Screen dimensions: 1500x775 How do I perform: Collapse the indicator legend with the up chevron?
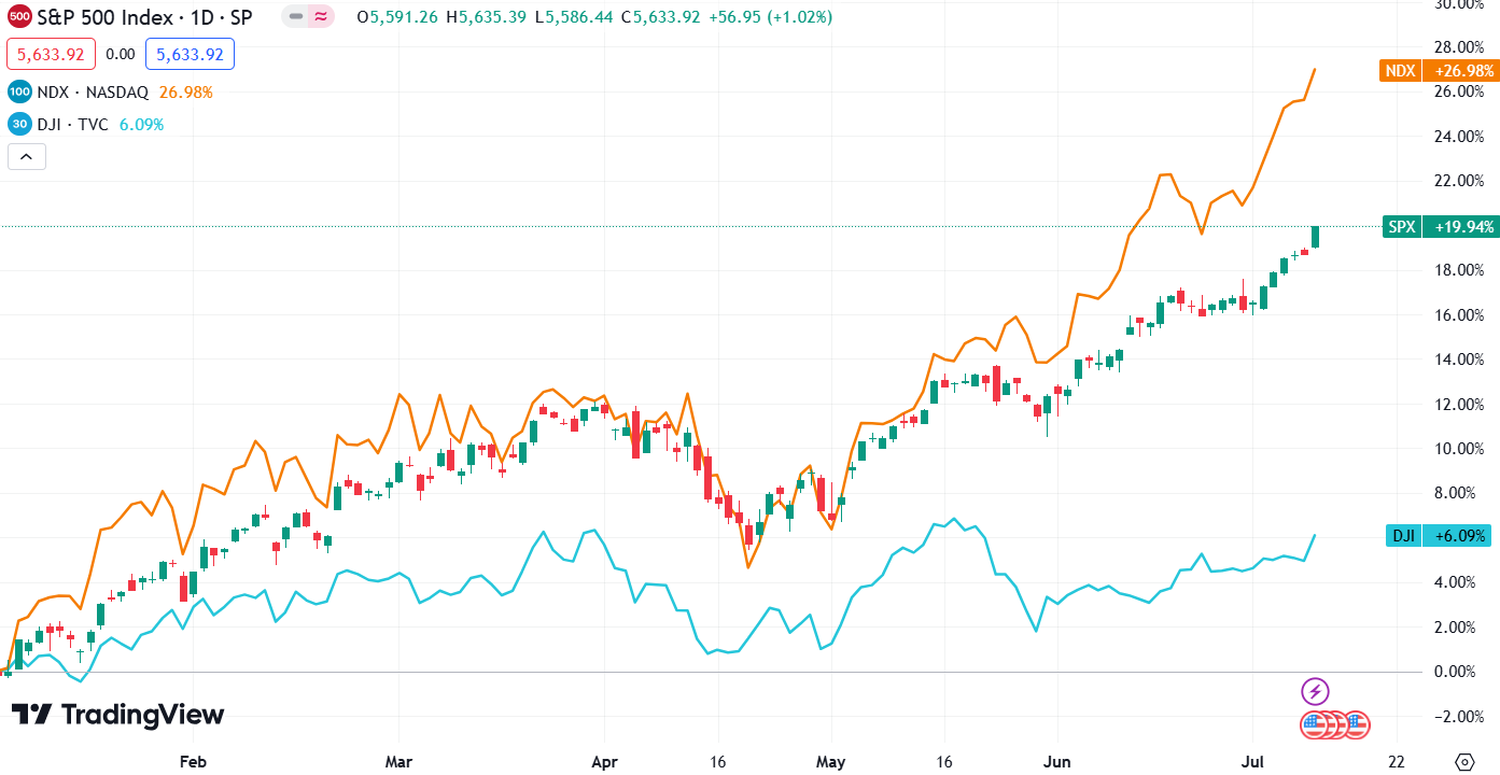pyautogui.click(x=26, y=156)
